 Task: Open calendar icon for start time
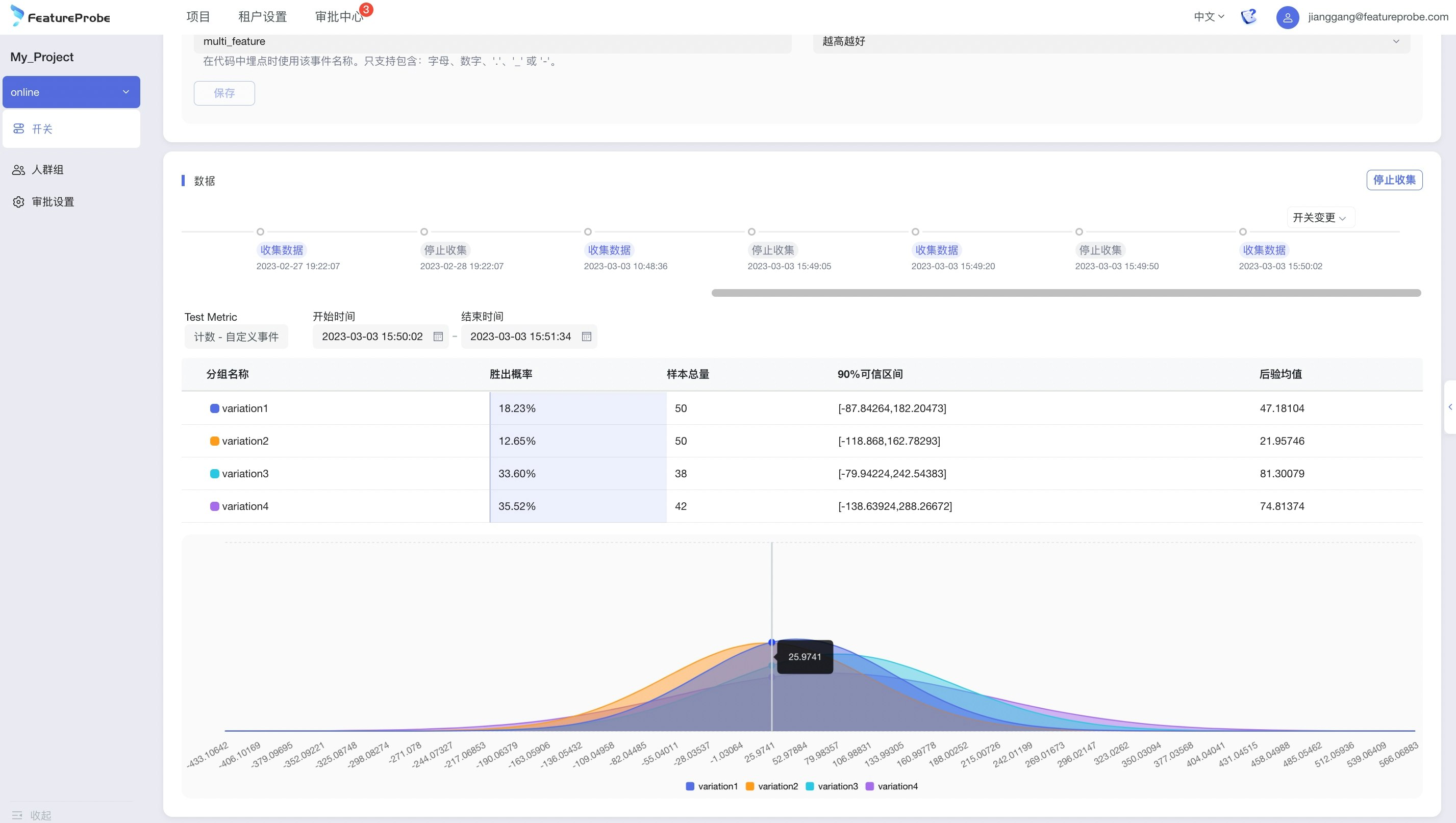438,337
